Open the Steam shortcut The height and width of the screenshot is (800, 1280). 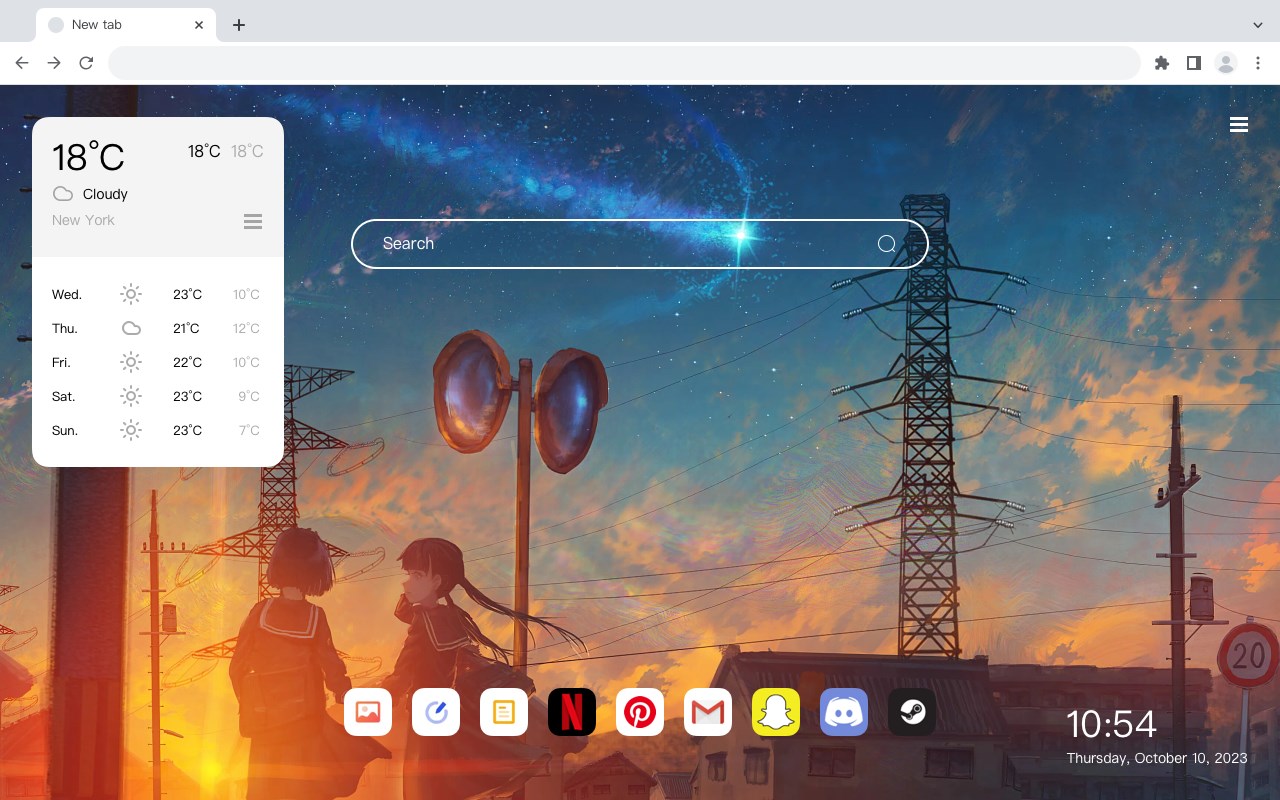[912, 712]
